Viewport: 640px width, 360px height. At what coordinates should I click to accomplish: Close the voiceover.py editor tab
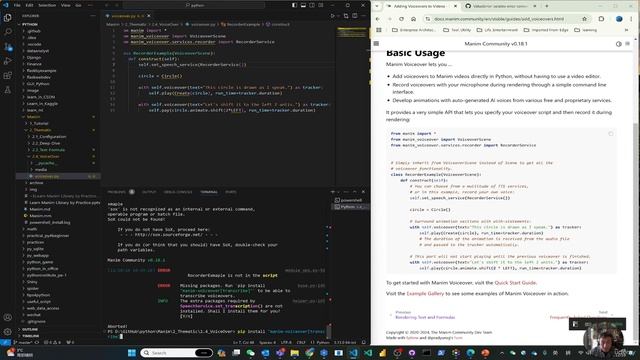[x=149, y=16]
